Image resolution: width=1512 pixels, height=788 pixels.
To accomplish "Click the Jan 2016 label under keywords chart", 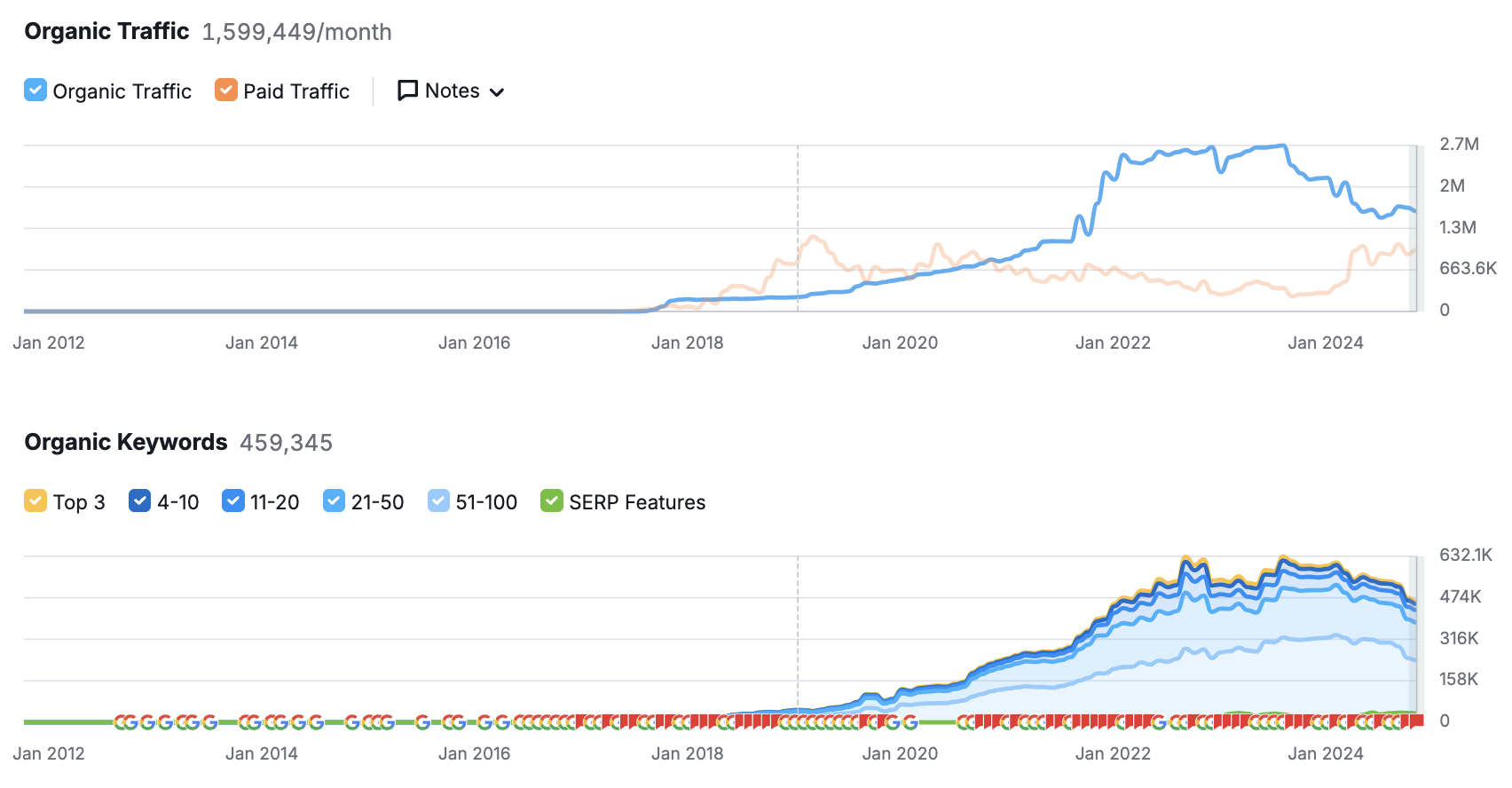I will pos(474,753).
